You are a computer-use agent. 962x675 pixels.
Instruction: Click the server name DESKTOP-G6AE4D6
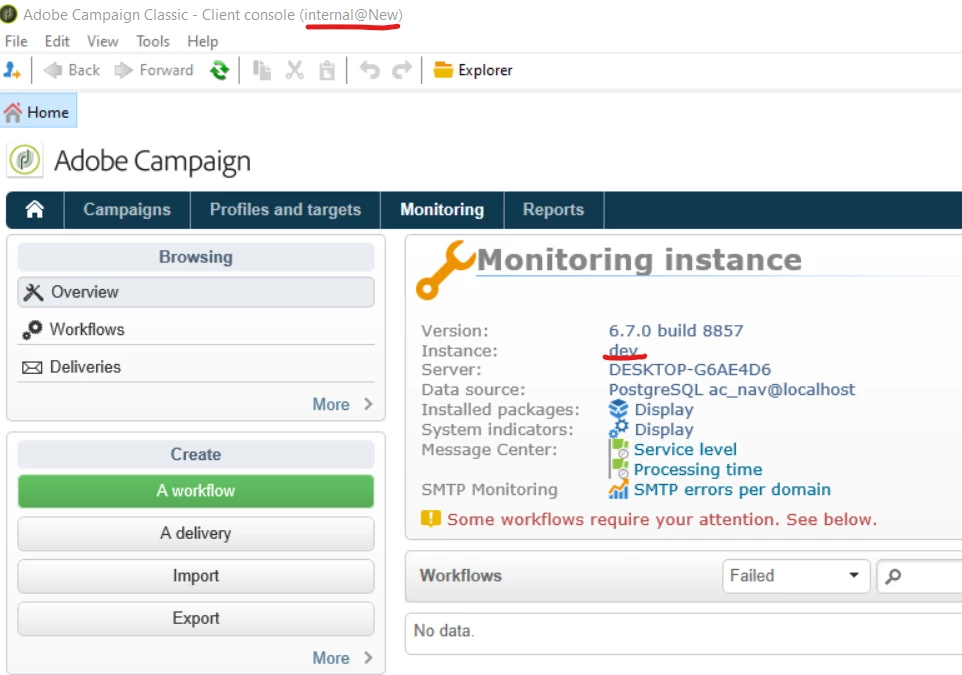(690, 369)
